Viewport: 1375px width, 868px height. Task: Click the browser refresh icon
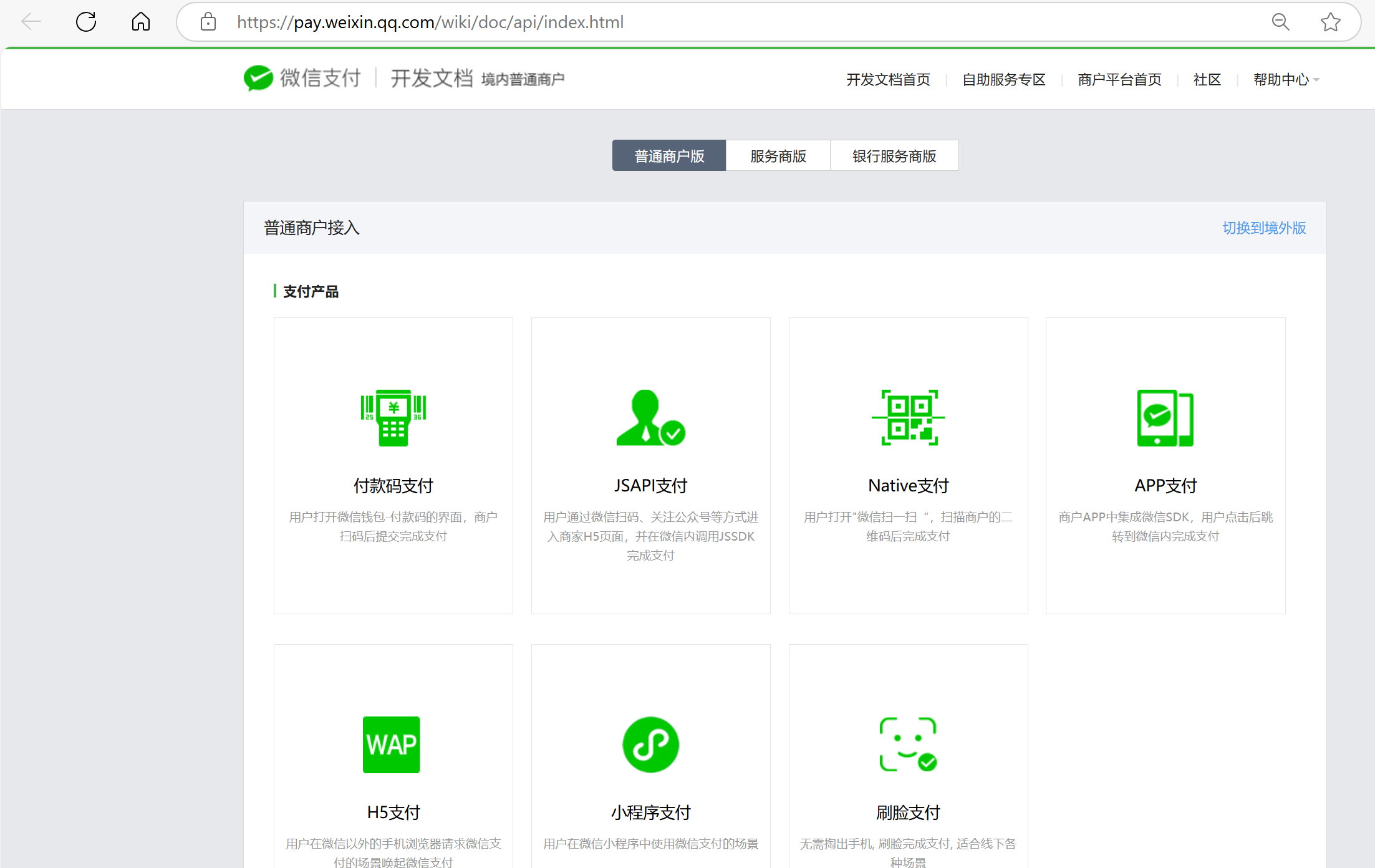point(86,22)
